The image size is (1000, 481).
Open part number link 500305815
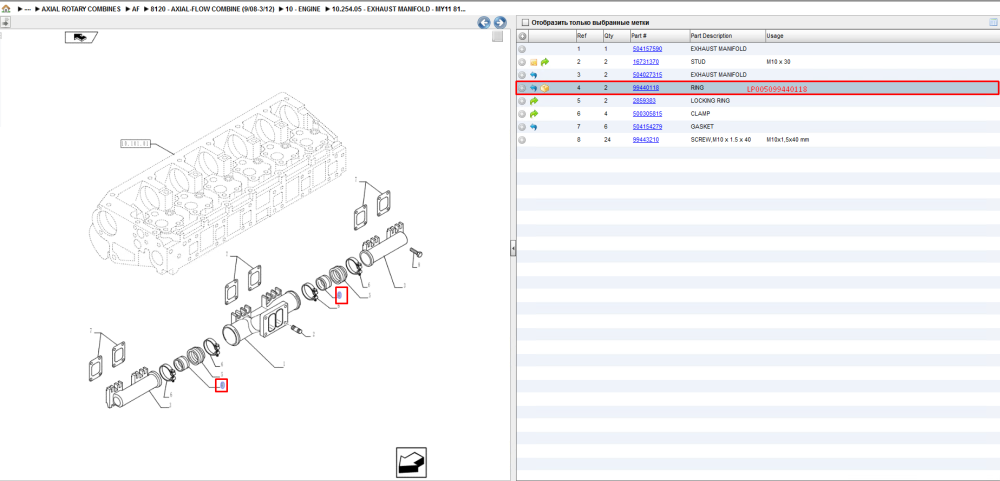[x=647, y=114]
